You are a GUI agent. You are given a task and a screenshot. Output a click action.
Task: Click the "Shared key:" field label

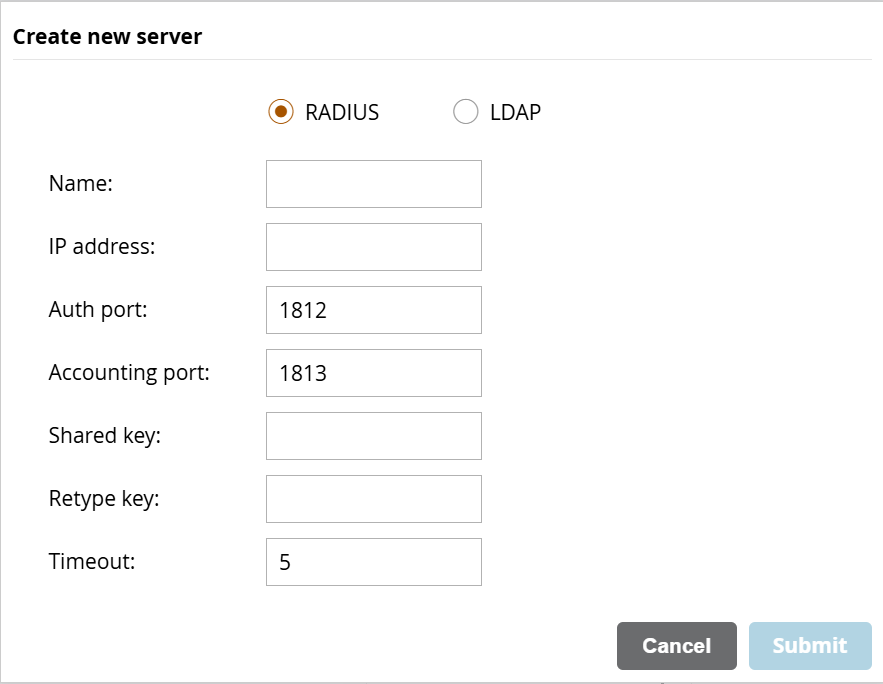coord(104,436)
